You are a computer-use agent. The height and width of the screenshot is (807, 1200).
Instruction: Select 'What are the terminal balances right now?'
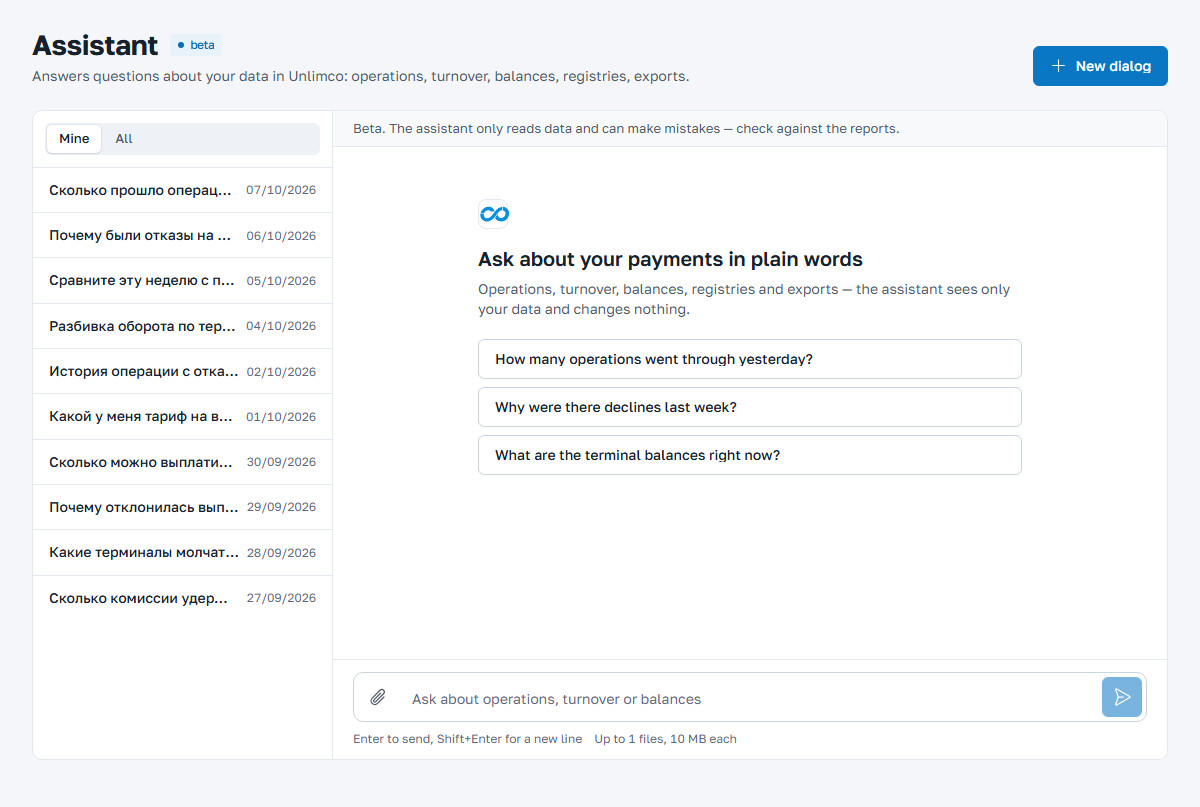(x=750, y=455)
